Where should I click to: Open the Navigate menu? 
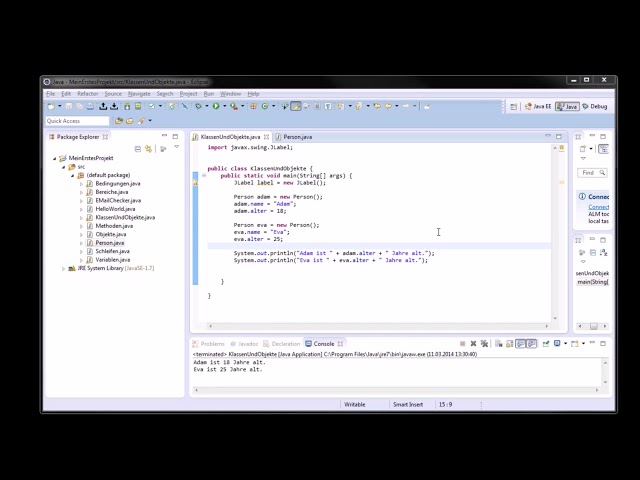click(139, 93)
